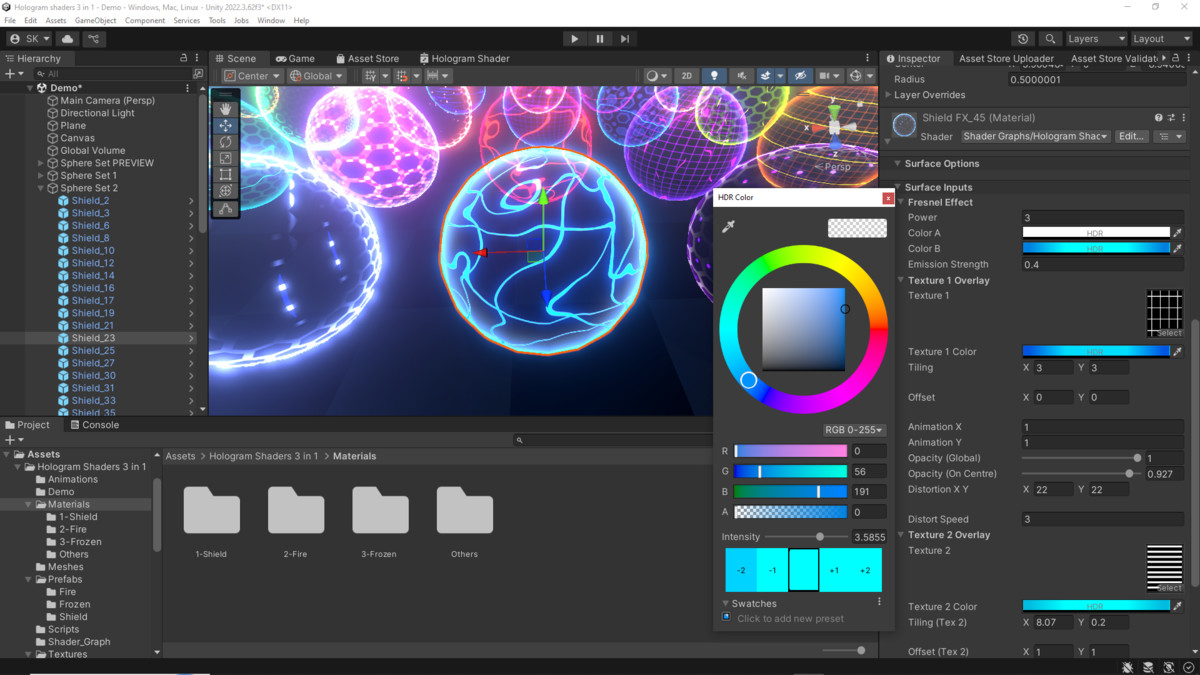Open the Shader Graphs/Hologram shader dropdown
Image resolution: width=1200 pixels, height=675 pixels.
click(x=1035, y=136)
